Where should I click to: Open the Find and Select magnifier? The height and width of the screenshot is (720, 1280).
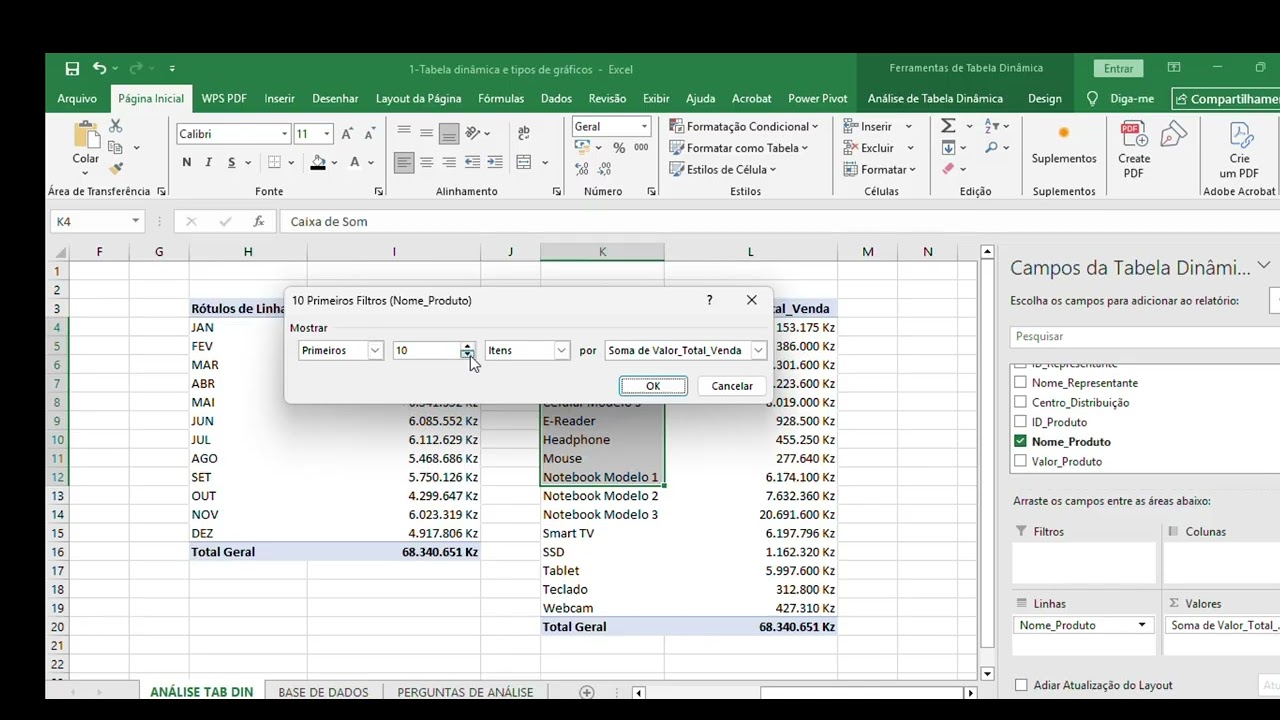pyautogui.click(x=992, y=148)
